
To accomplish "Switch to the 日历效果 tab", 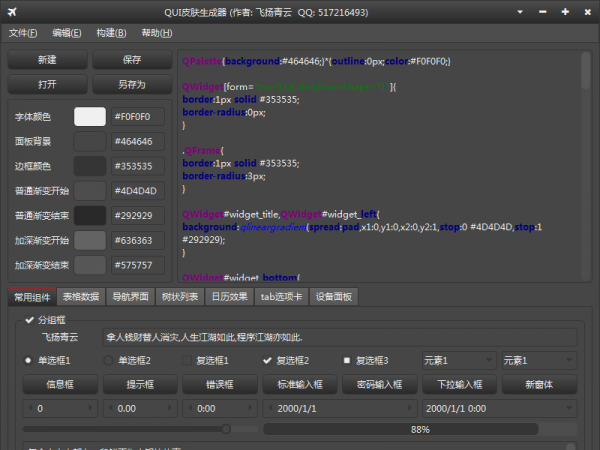I will (x=229, y=296).
